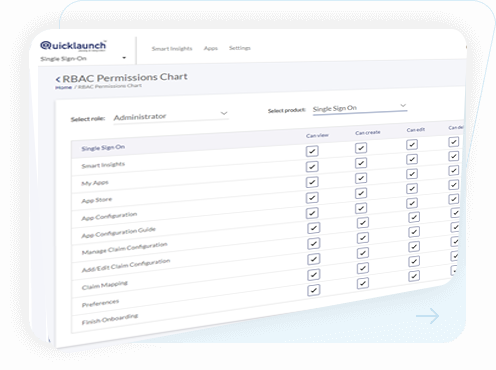Uncheck Can create for Smart Insights
The height and width of the screenshot is (370, 496).
point(361,148)
